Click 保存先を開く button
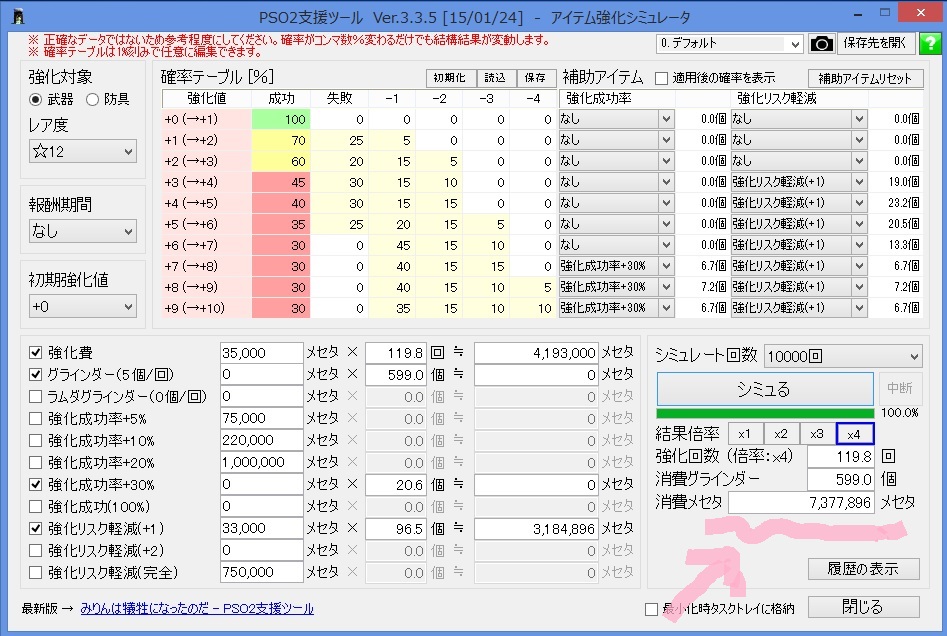The image size is (947, 636). [875, 43]
